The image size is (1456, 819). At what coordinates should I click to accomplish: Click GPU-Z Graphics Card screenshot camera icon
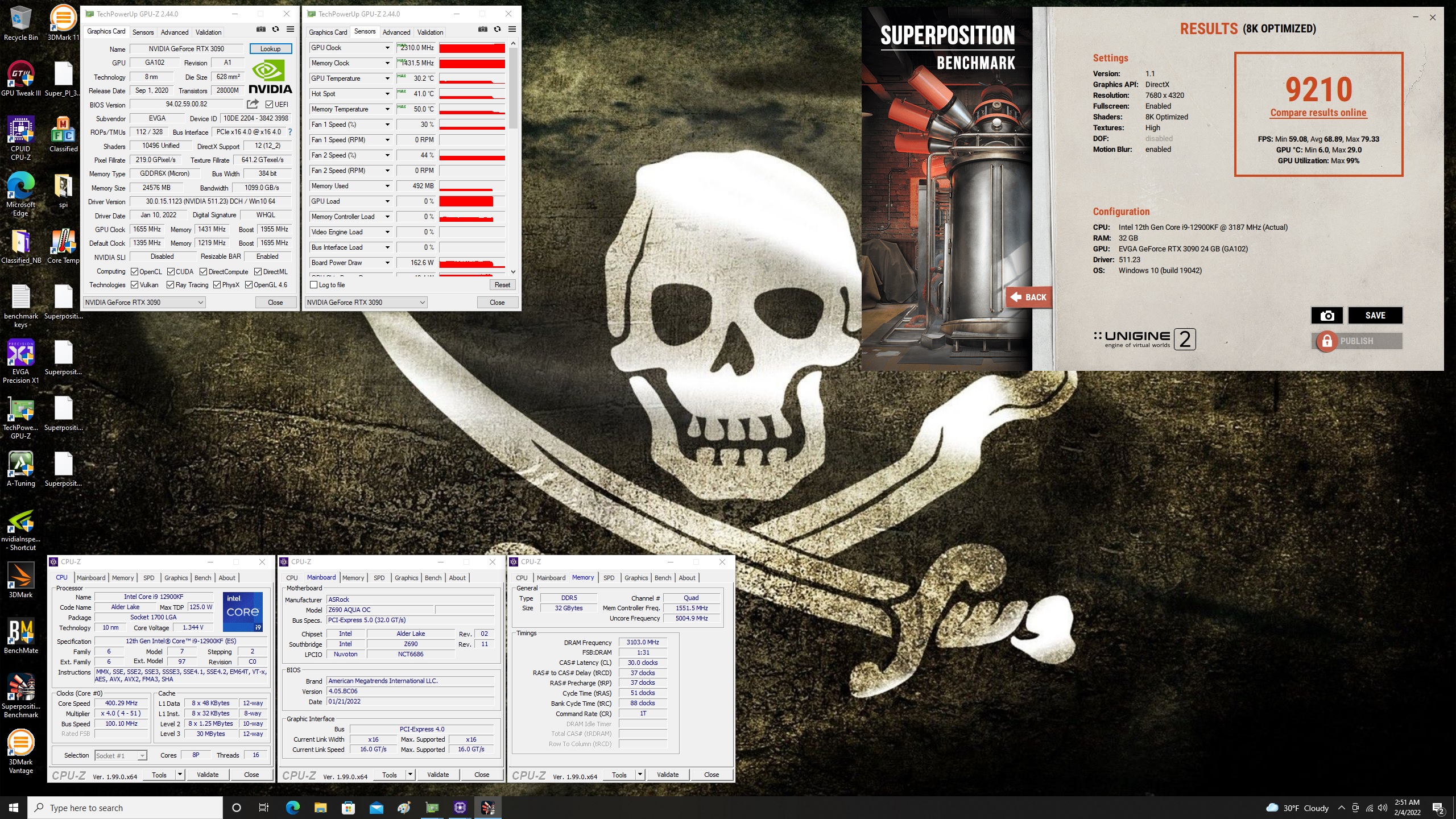pyautogui.click(x=260, y=30)
